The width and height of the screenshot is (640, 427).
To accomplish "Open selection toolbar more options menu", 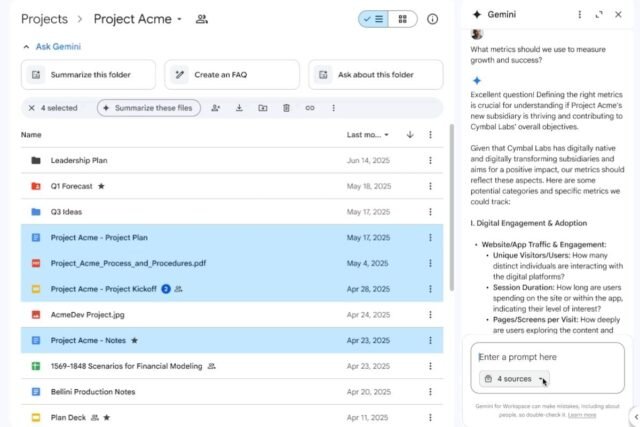I will [333, 108].
